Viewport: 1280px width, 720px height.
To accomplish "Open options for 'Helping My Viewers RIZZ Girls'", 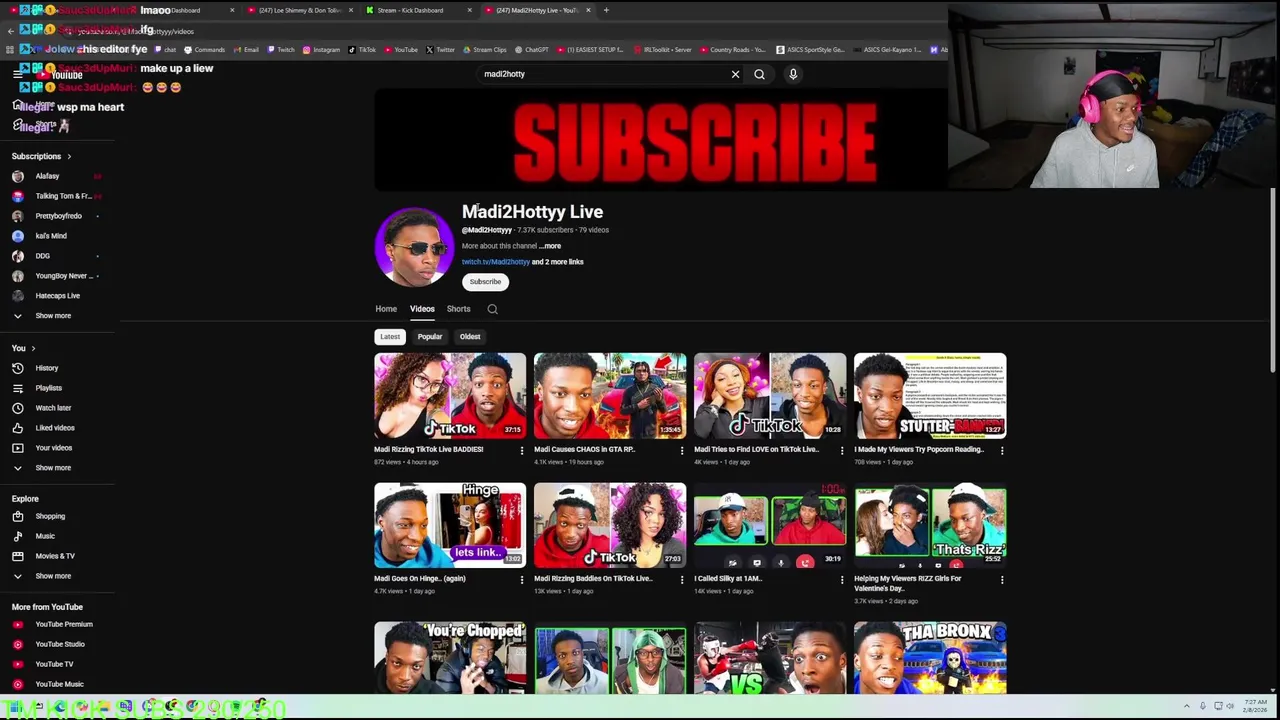I will coord(1001,579).
